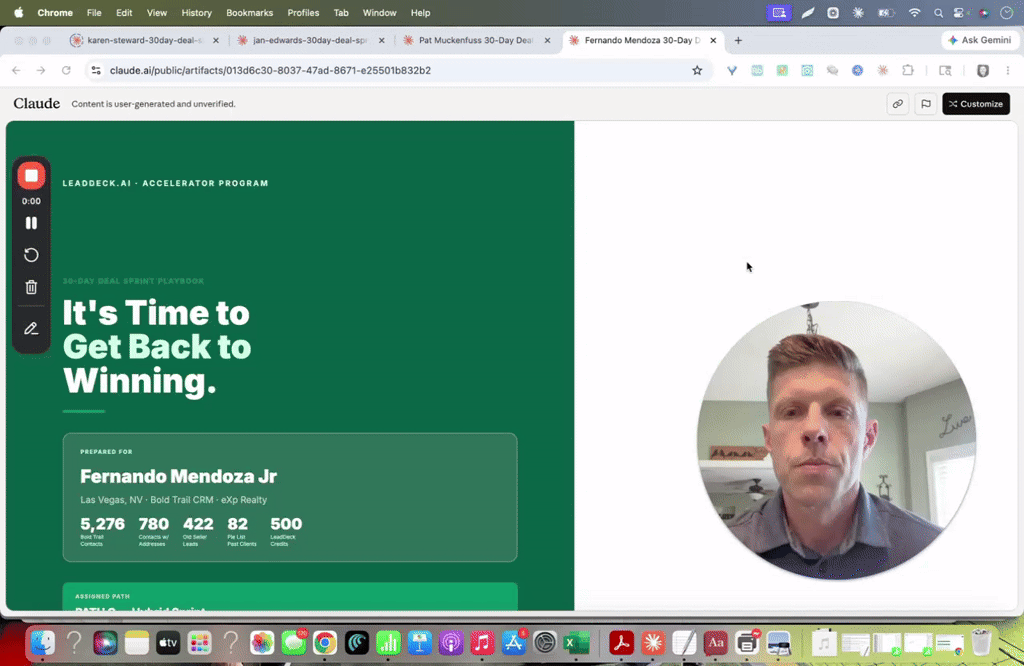Open the File menu
The height and width of the screenshot is (666, 1024).
(x=94, y=12)
